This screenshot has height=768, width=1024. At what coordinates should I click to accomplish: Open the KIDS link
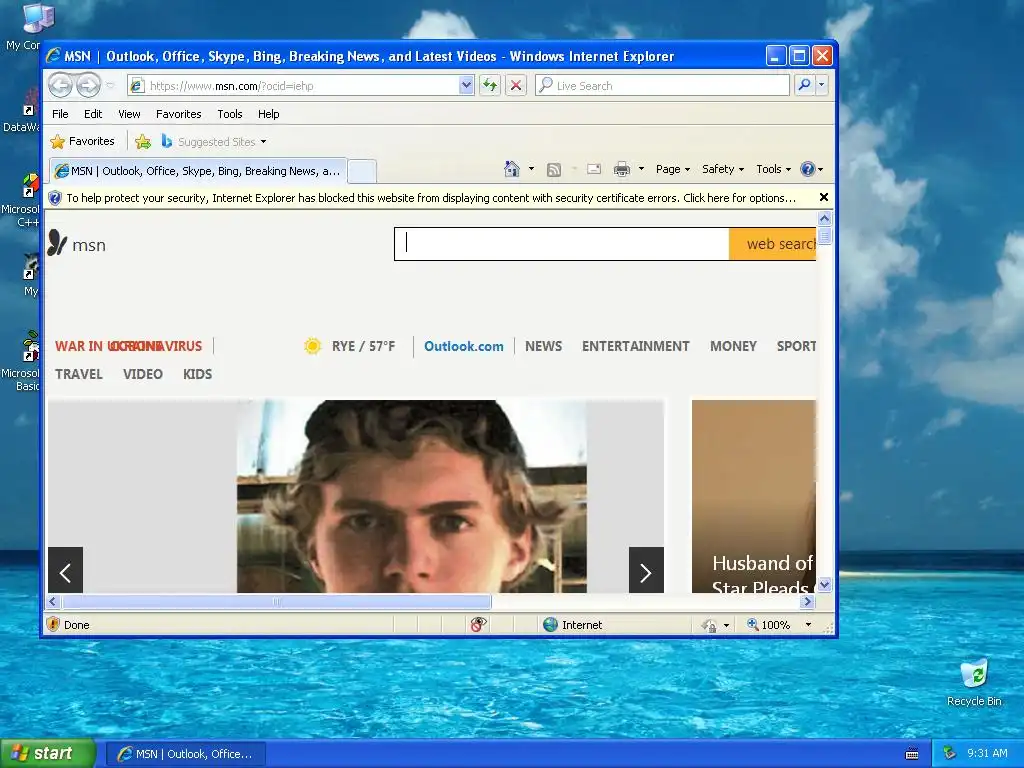point(197,374)
